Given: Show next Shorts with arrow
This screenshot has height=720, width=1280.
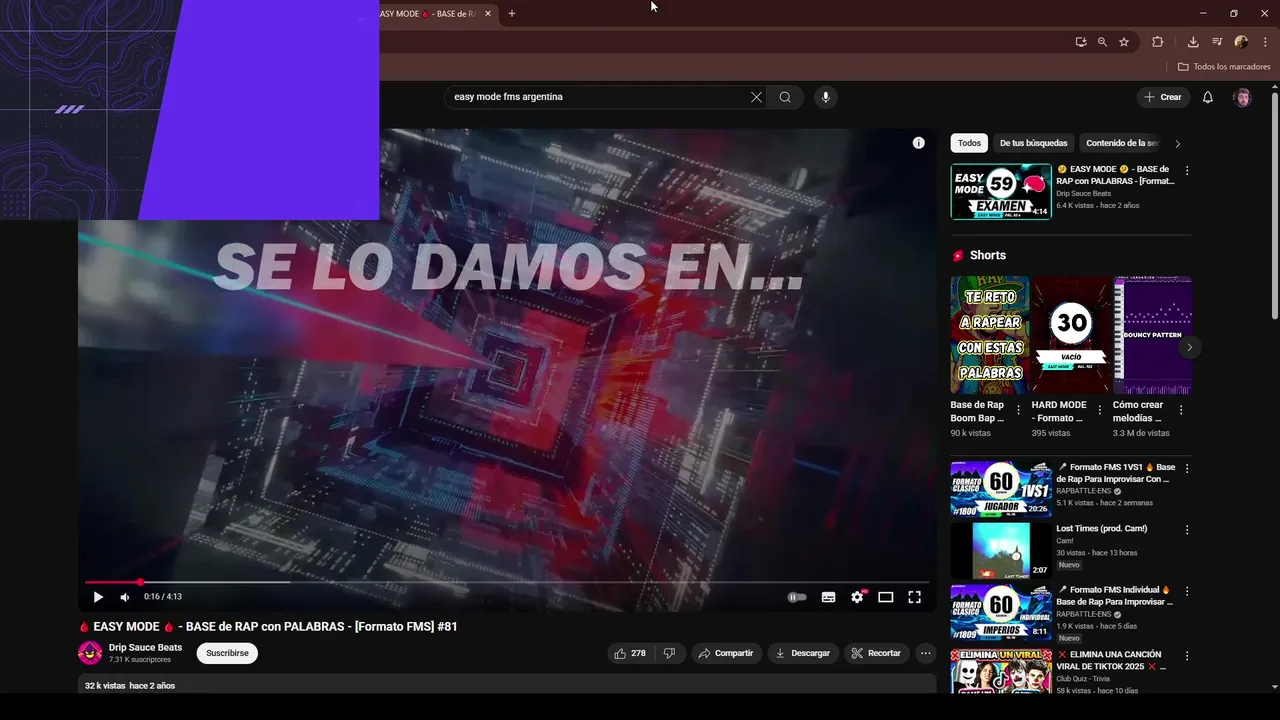Looking at the screenshot, I should (1189, 347).
